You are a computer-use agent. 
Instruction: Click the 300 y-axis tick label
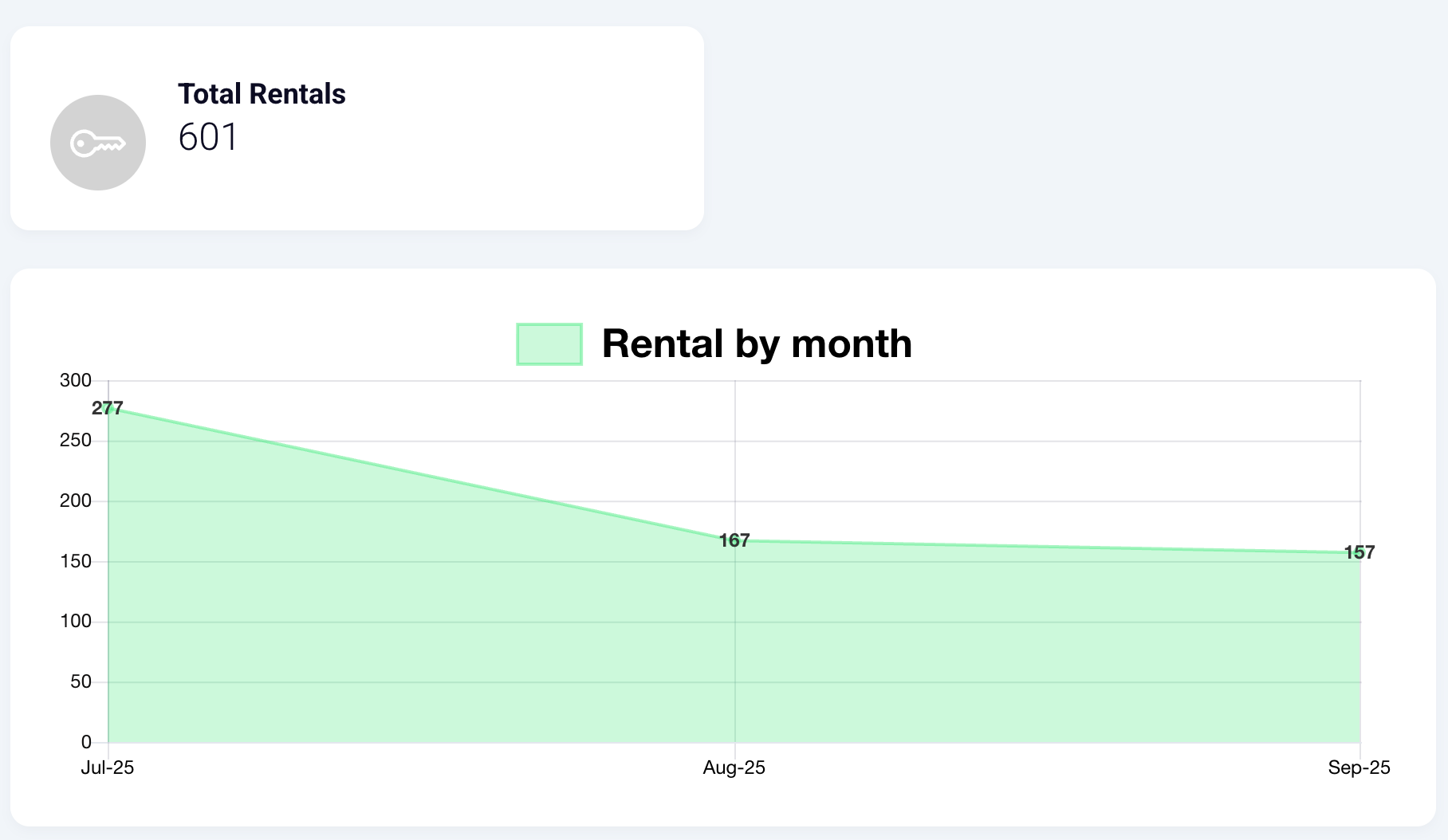[x=76, y=380]
